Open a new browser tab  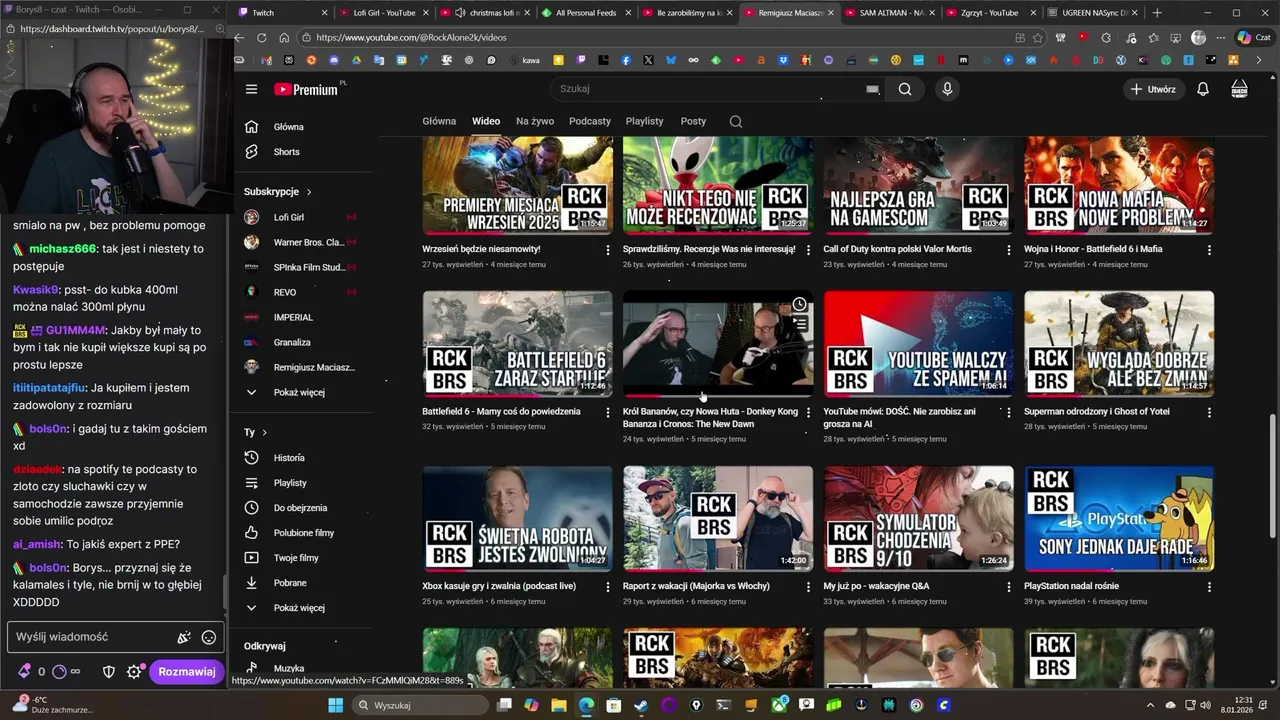(1157, 13)
